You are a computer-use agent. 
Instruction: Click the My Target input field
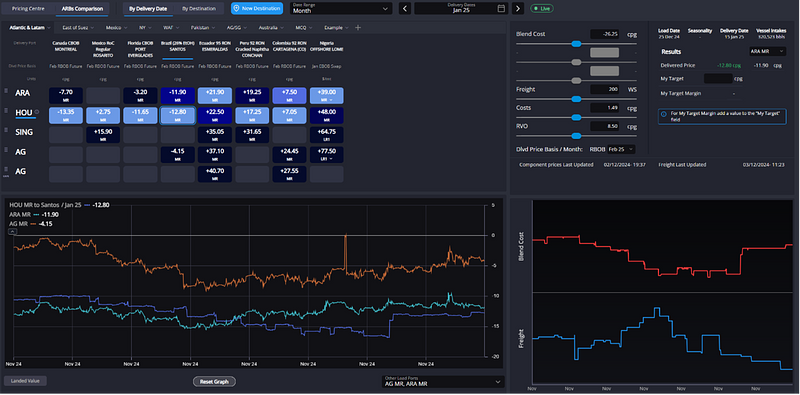pos(718,79)
